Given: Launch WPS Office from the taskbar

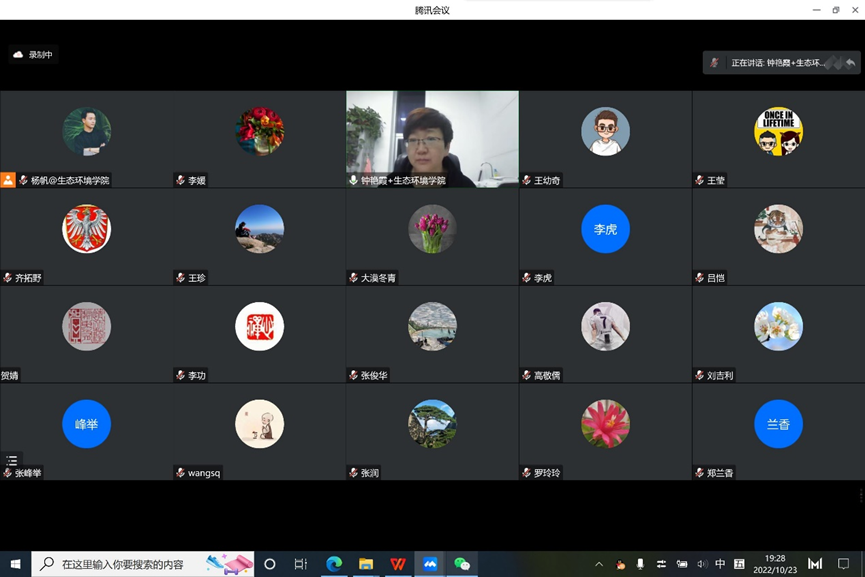Looking at the screenshot, I should tap(398, 564).
